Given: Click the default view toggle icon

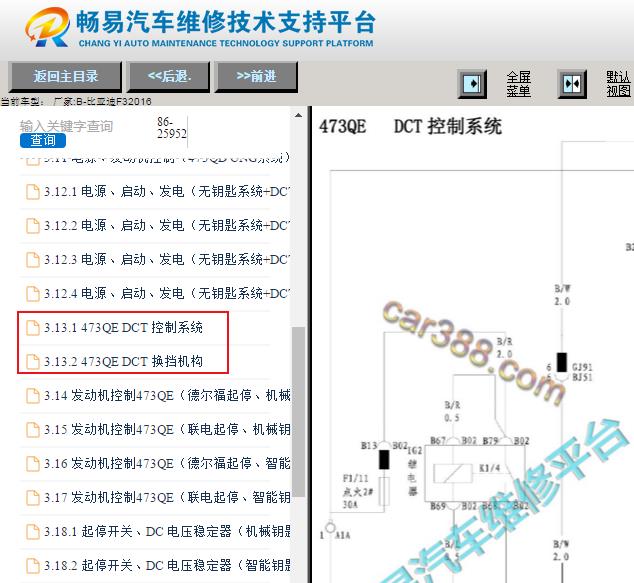Looking at the screenshot, I should click(572, 84).
